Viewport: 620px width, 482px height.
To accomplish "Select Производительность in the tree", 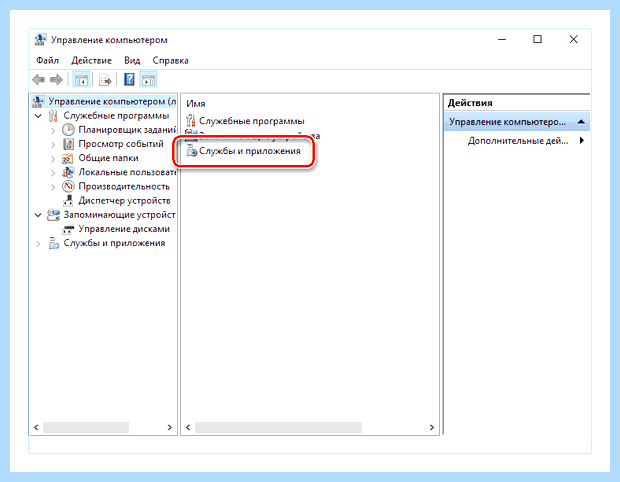I will click(124, 186).
